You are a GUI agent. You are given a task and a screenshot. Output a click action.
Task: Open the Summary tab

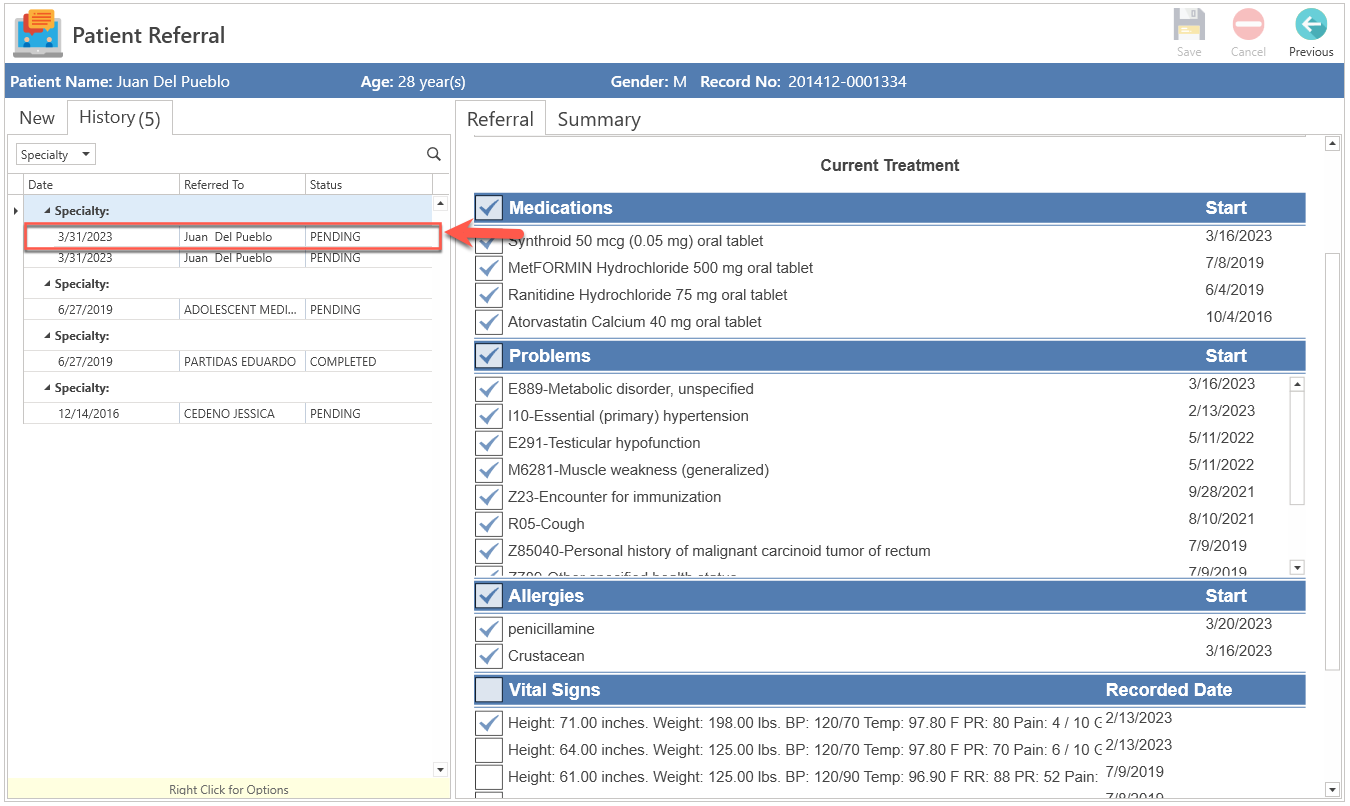click(599, 119)
